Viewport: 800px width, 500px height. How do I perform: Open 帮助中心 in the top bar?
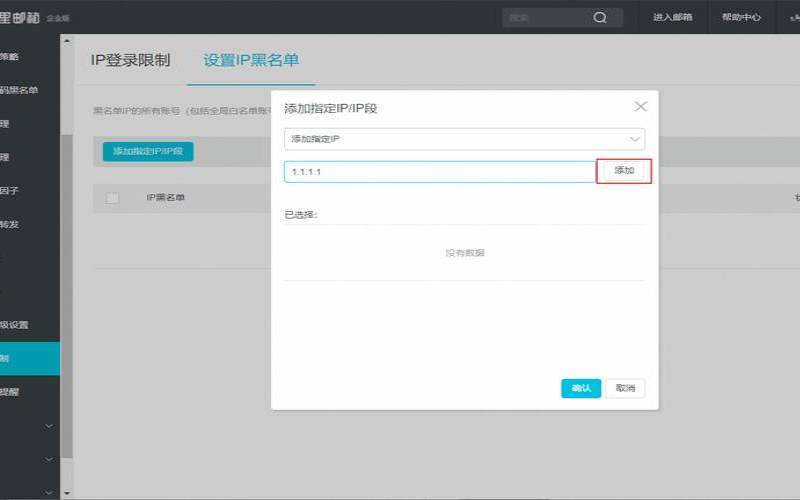[x=741, y=17]
